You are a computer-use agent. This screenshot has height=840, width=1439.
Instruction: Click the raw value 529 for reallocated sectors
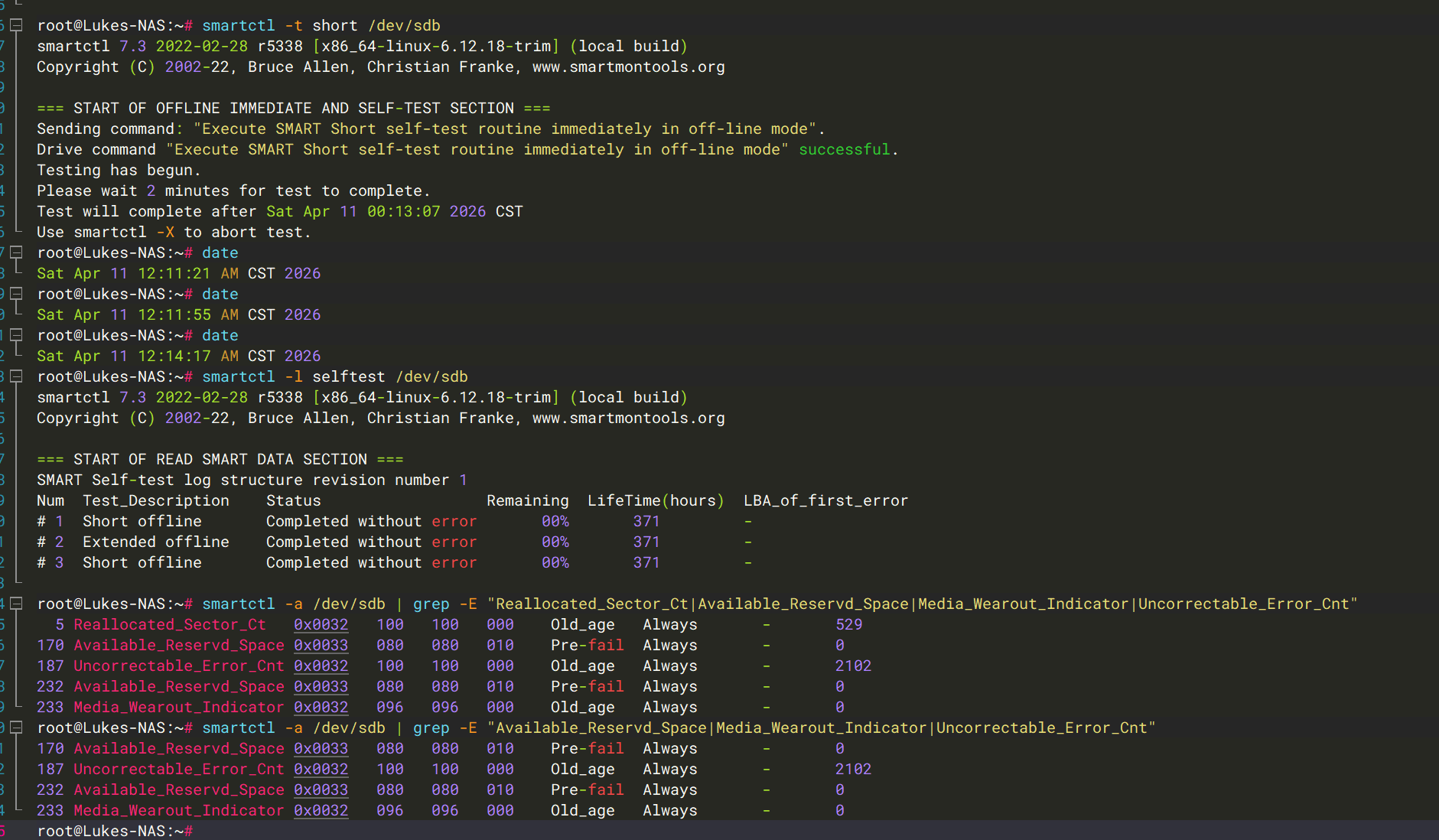coord(848,624)
